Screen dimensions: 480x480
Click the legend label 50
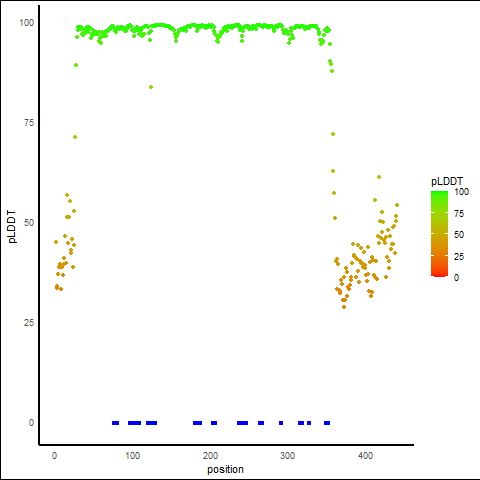[459, 235]
